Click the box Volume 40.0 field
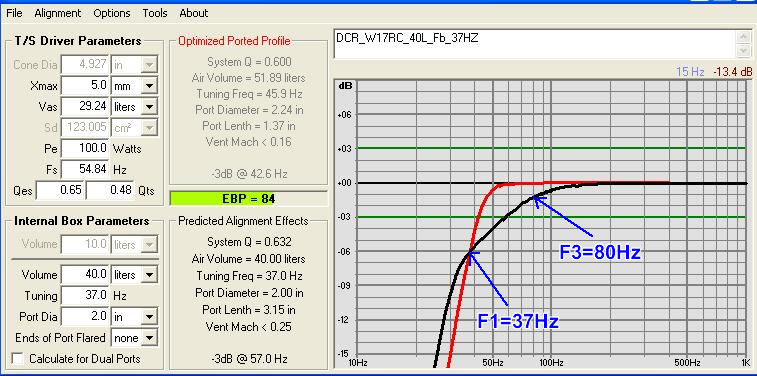This screenshot has width=757, height=376. click(85, 275)
